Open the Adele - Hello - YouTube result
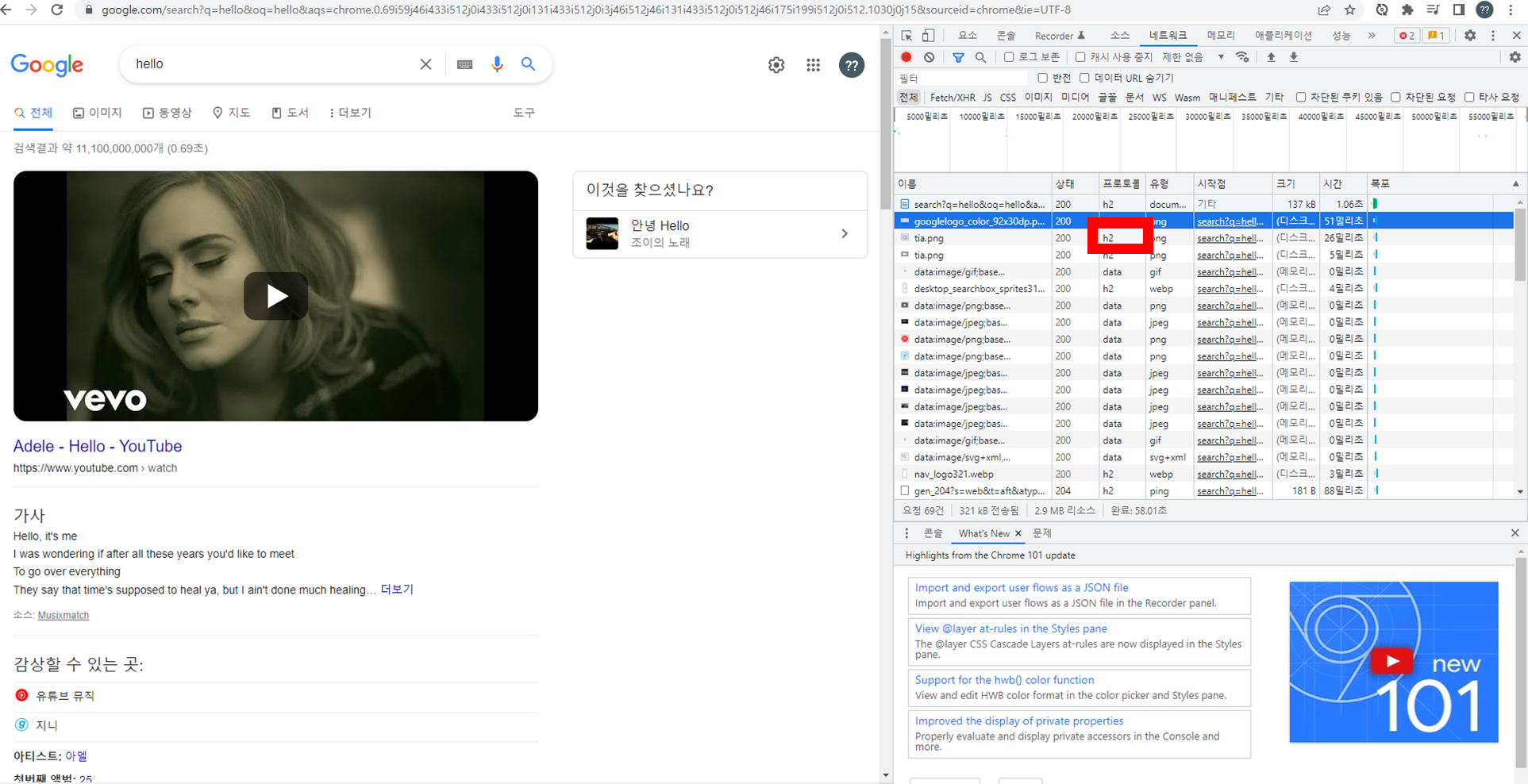 (98, 446)
